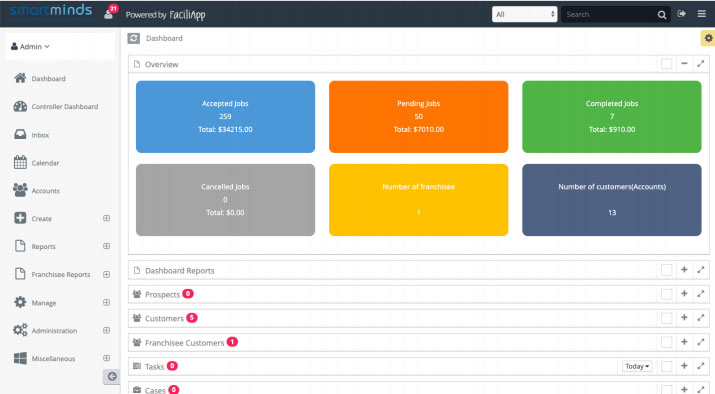Image resolution: width=715 pixels, height=394 pixels.
Task: Click the Franchisee Reports document icon
Action: click(x=20, y=274)
